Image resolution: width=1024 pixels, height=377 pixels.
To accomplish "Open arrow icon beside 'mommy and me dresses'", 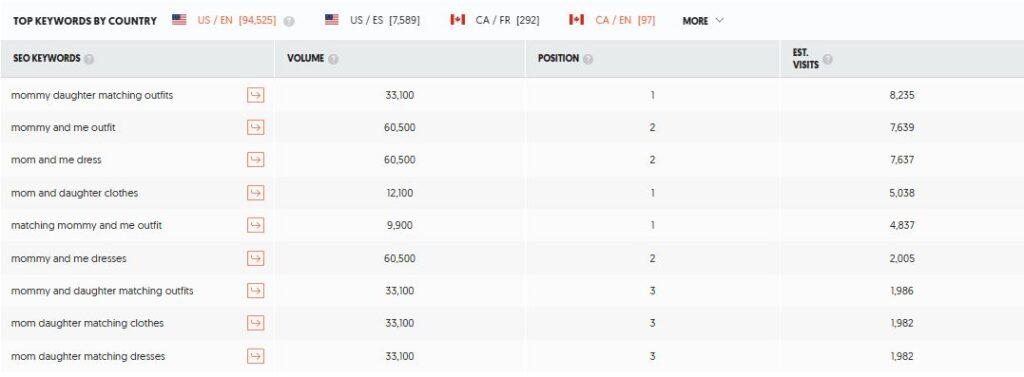I will click(x=255, y=258).
